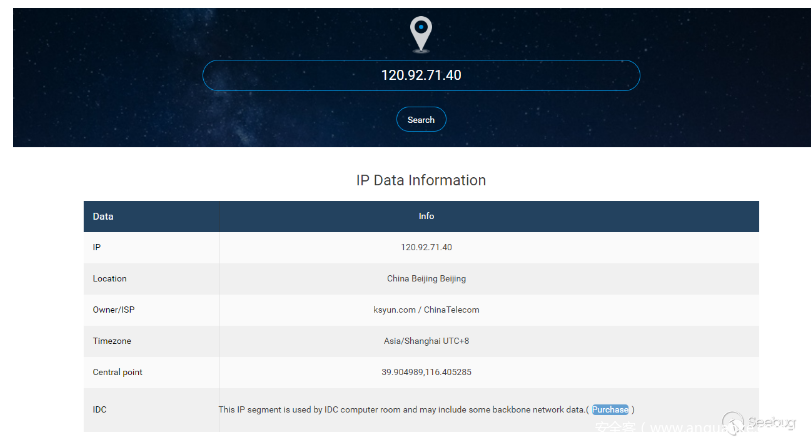Click the China Beijing Beijing value
The width and height of the screenshot is (811, 447).
point(426,279)
